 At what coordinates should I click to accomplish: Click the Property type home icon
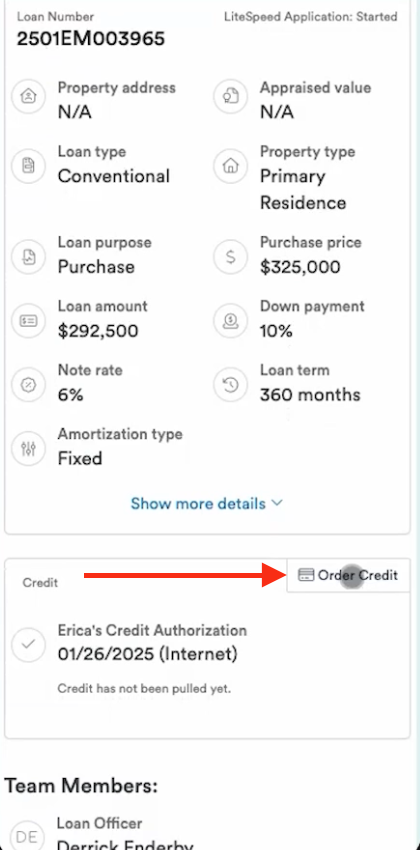231,166
